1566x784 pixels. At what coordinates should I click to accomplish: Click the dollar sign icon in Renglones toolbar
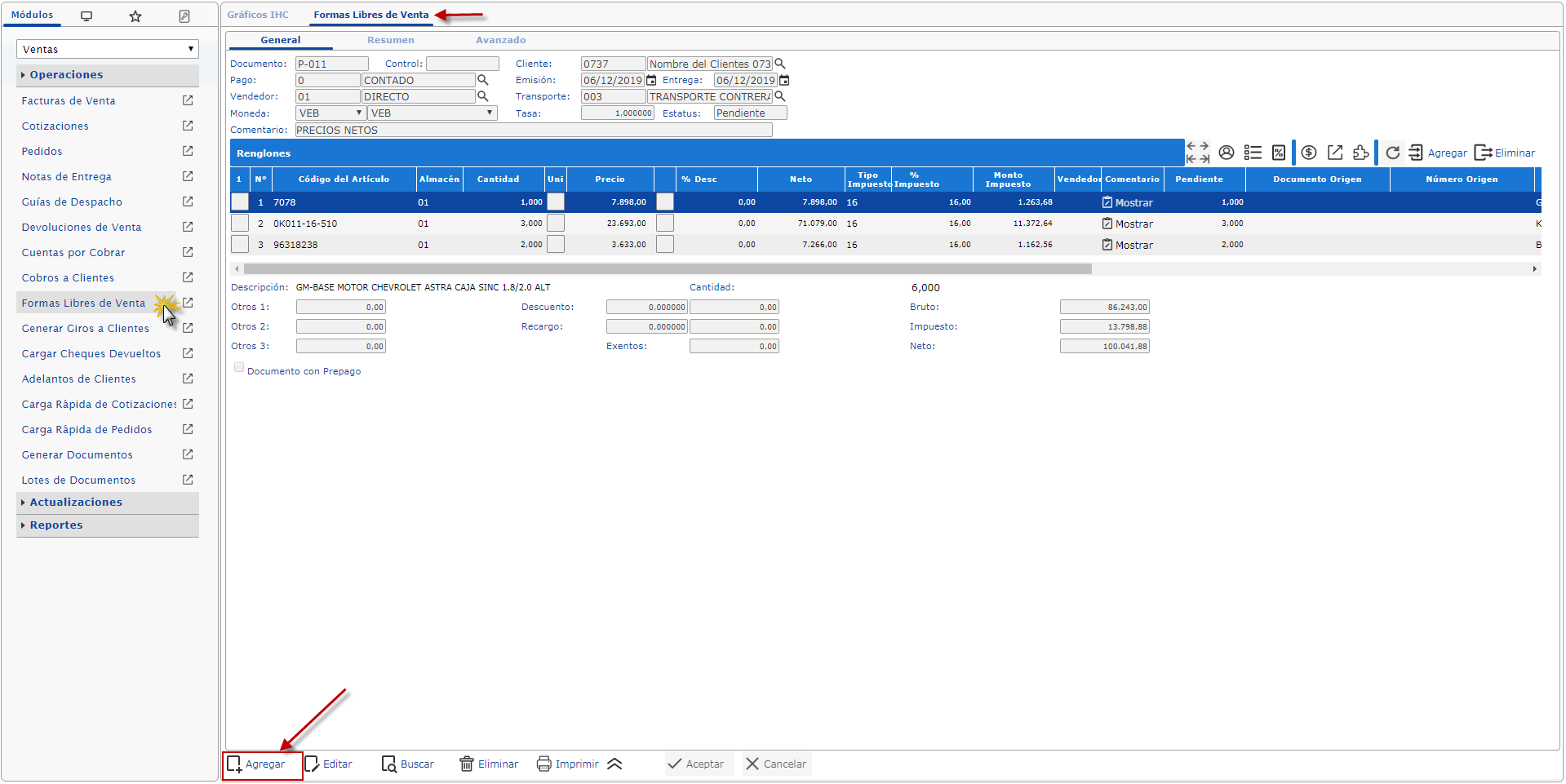[x=1309, y=153]
